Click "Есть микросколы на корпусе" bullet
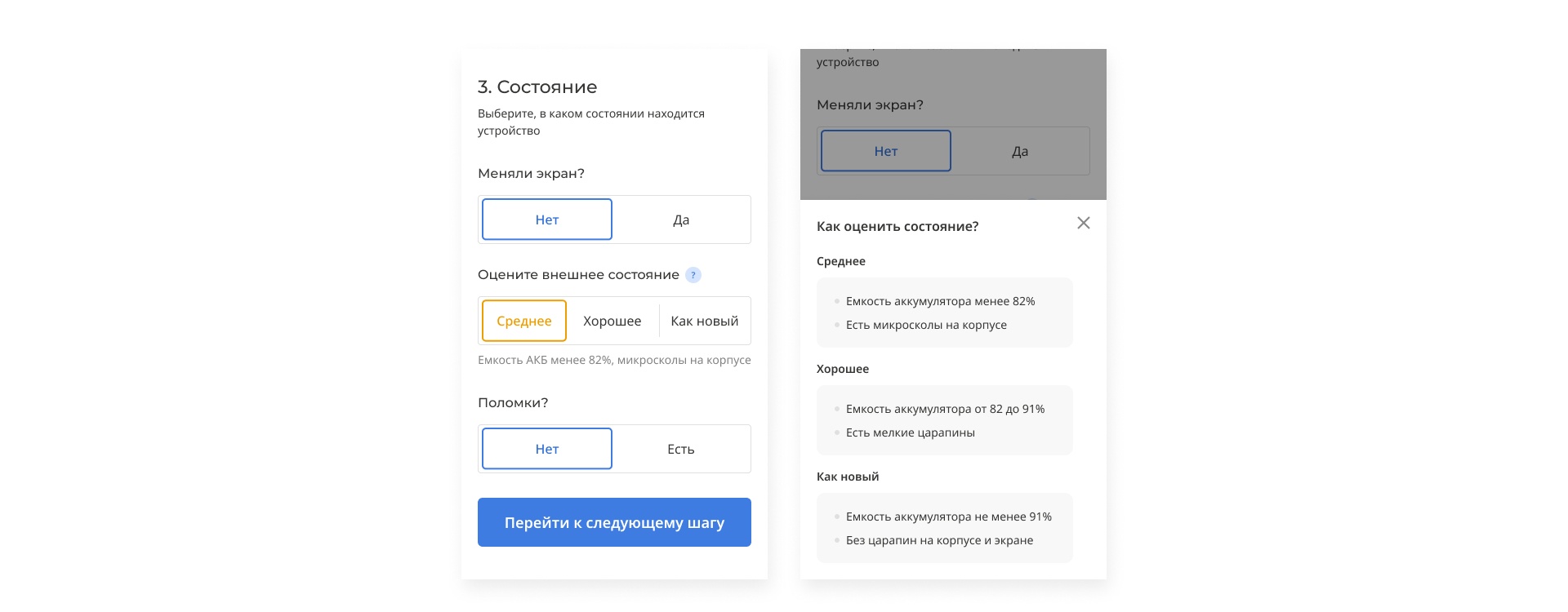The height and width of the screenshot is (612, 1568). (926, 325)
